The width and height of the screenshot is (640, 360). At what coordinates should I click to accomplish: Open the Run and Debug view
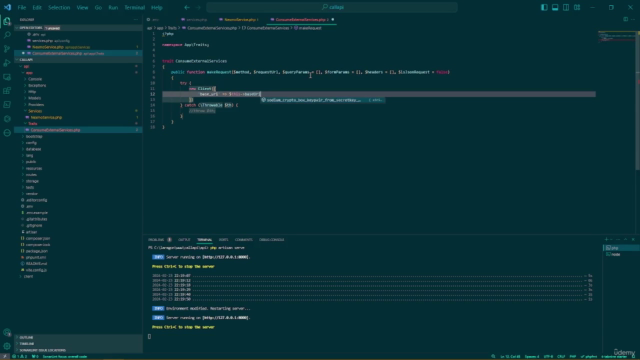[7, 63]
